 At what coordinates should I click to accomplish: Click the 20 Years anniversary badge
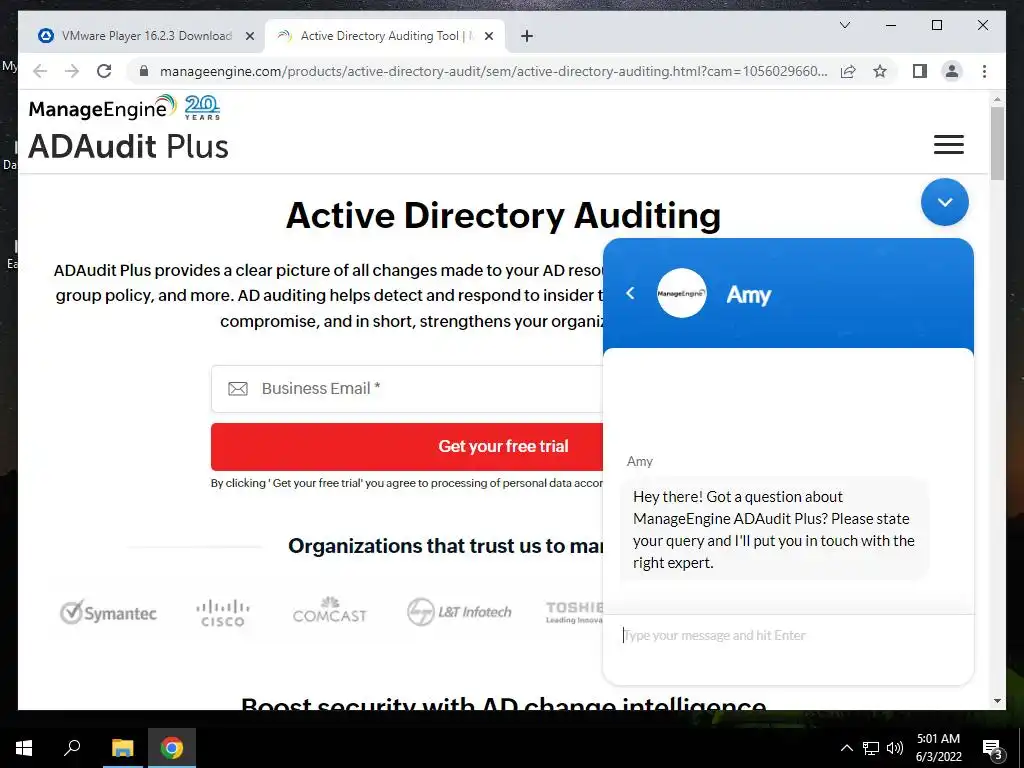coord(202,108)
